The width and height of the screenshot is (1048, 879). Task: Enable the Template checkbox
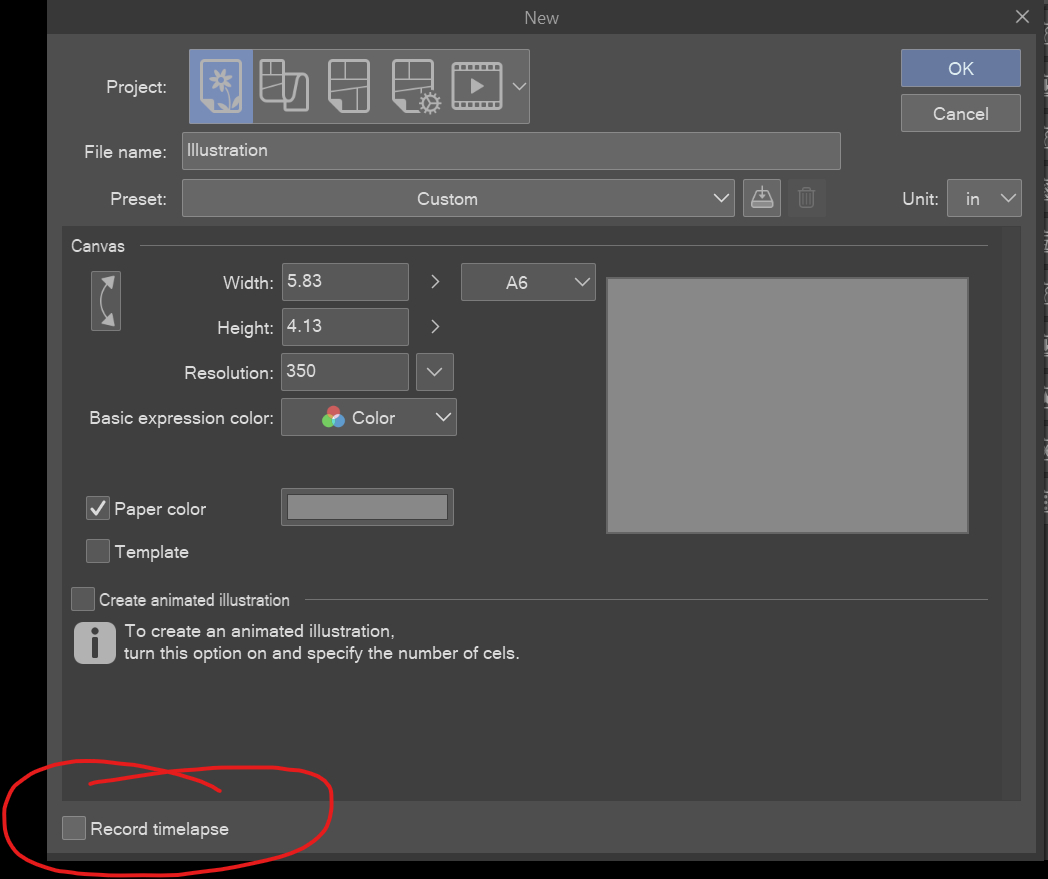click(98, 551)
